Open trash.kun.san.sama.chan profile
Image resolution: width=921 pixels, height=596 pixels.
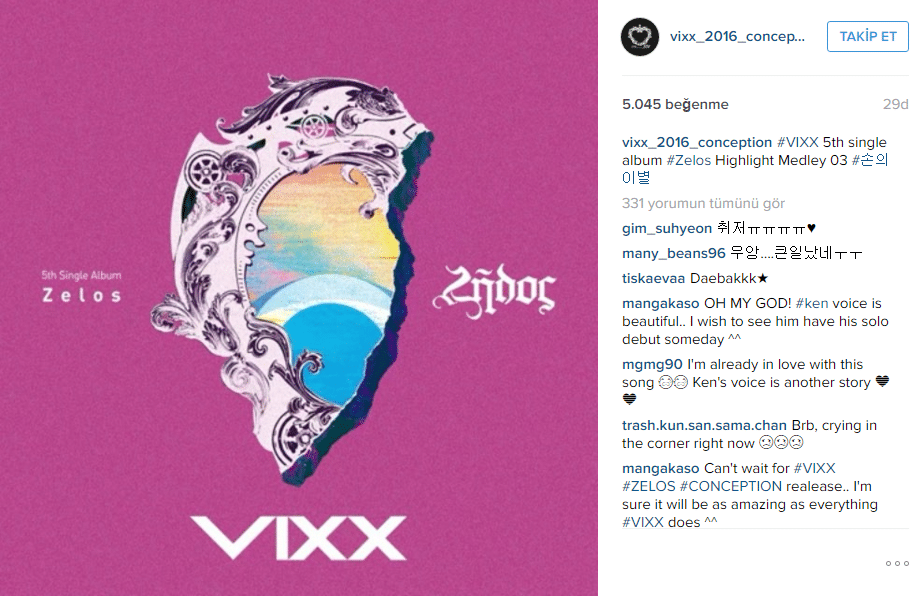coord(704,426)
